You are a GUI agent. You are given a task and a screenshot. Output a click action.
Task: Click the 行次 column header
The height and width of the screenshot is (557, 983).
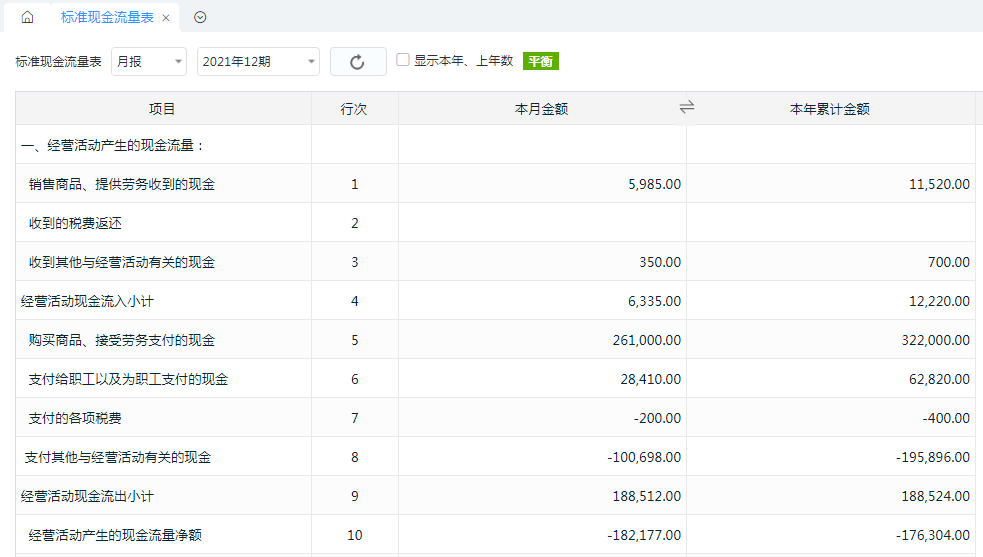coord(354,109)
